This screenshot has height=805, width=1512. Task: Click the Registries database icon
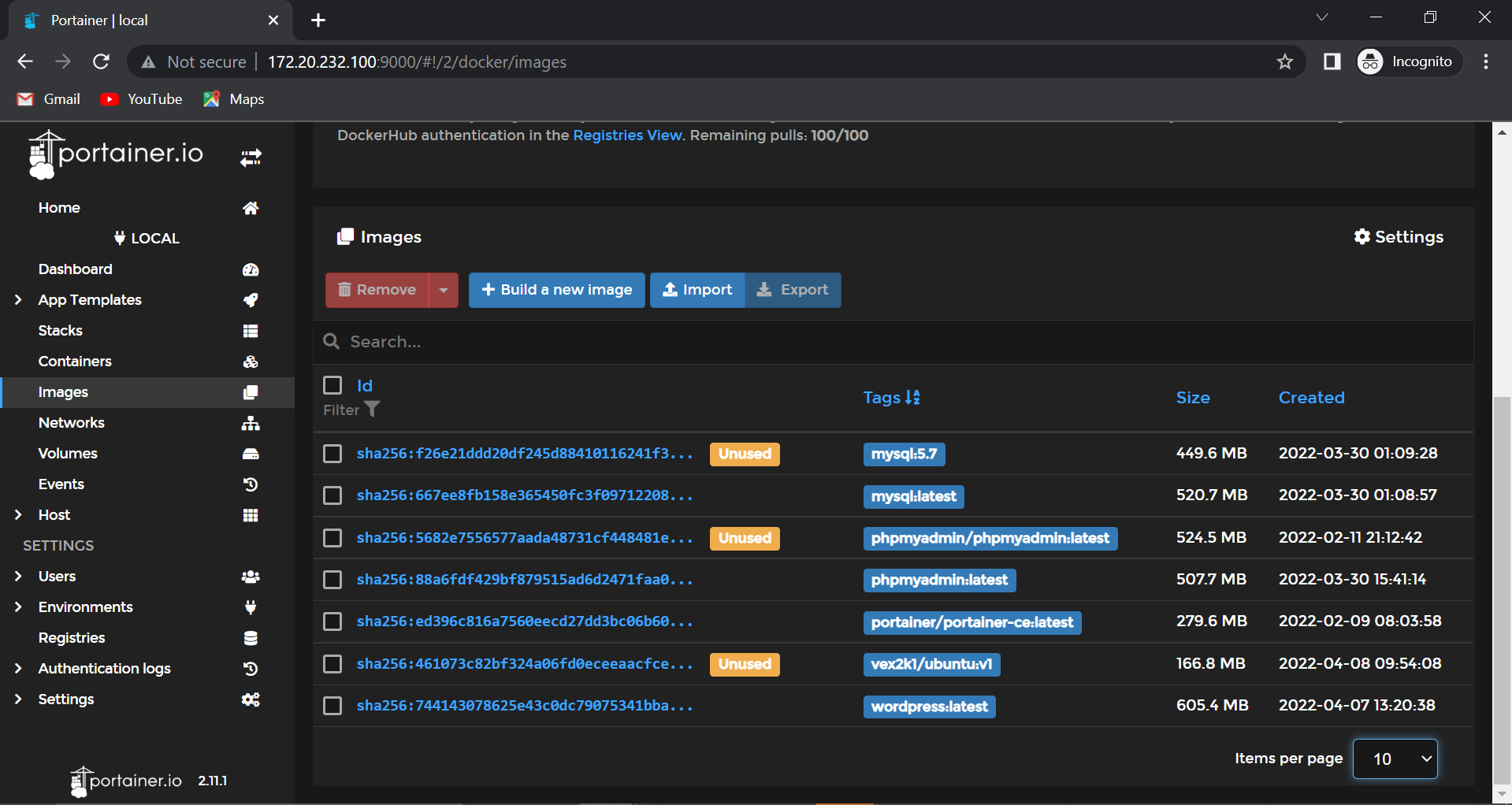250,638
